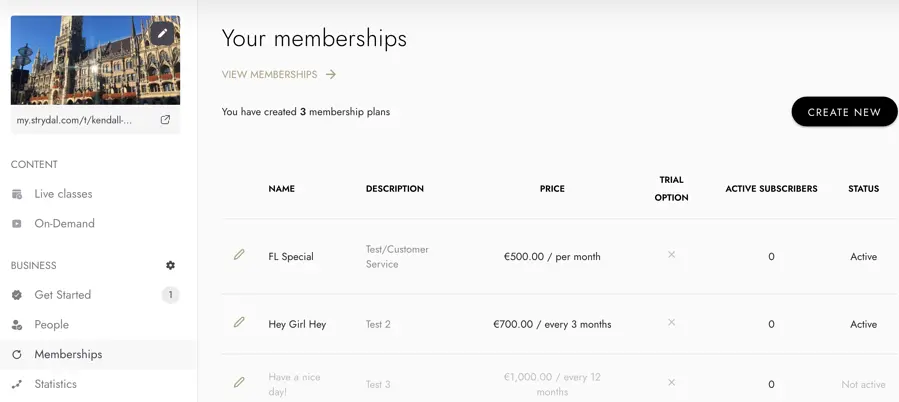Click the Statistics chart icon

17,384
